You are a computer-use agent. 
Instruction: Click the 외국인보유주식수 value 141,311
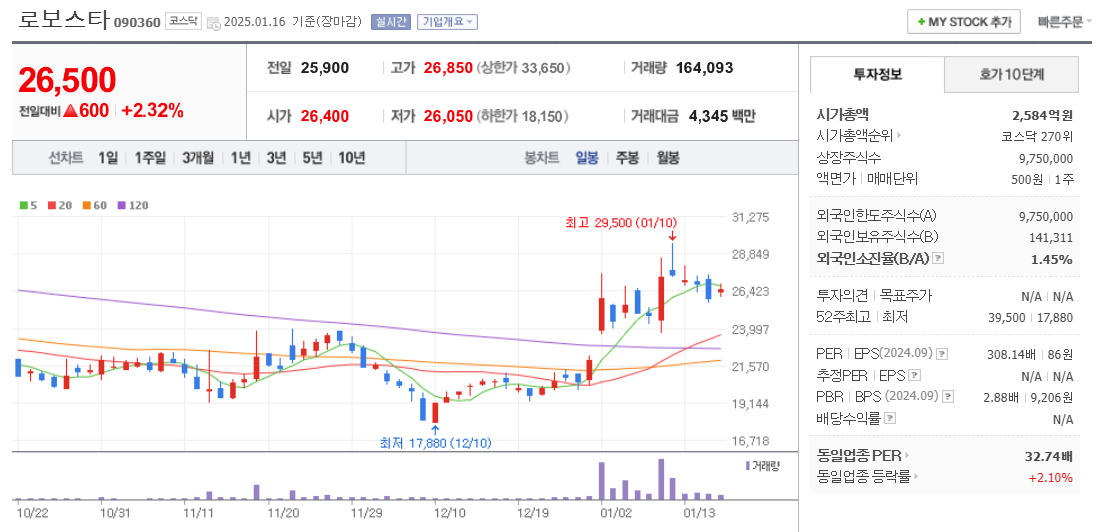pyautogui.click(x=1051, y=238)
